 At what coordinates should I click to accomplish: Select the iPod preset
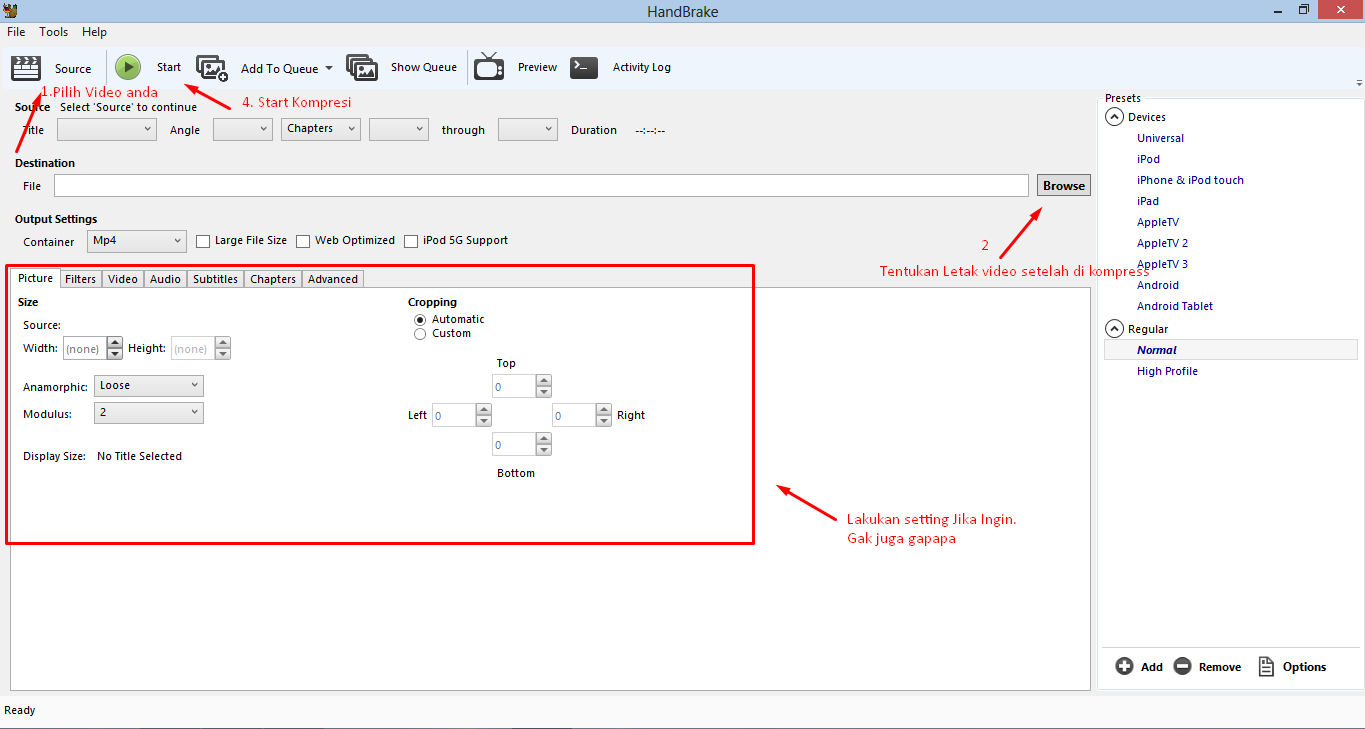(x=1148, y=159)
